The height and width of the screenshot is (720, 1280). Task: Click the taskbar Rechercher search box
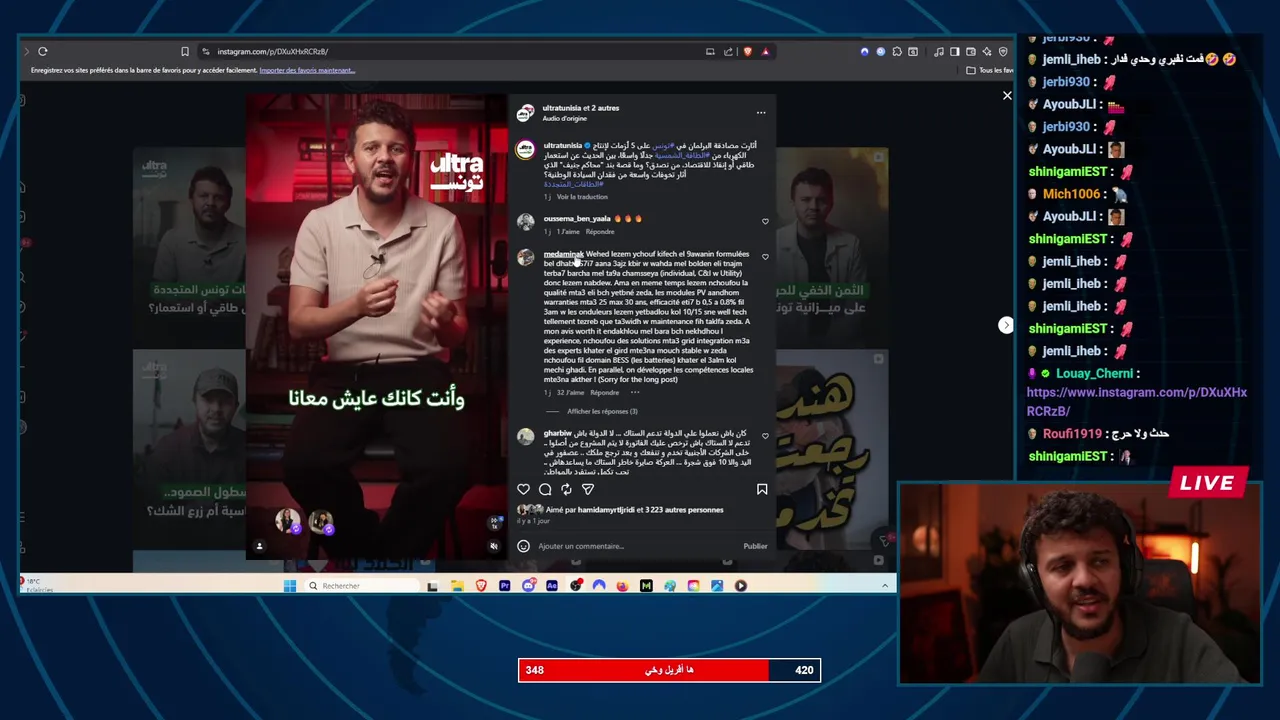click(360, 586)
